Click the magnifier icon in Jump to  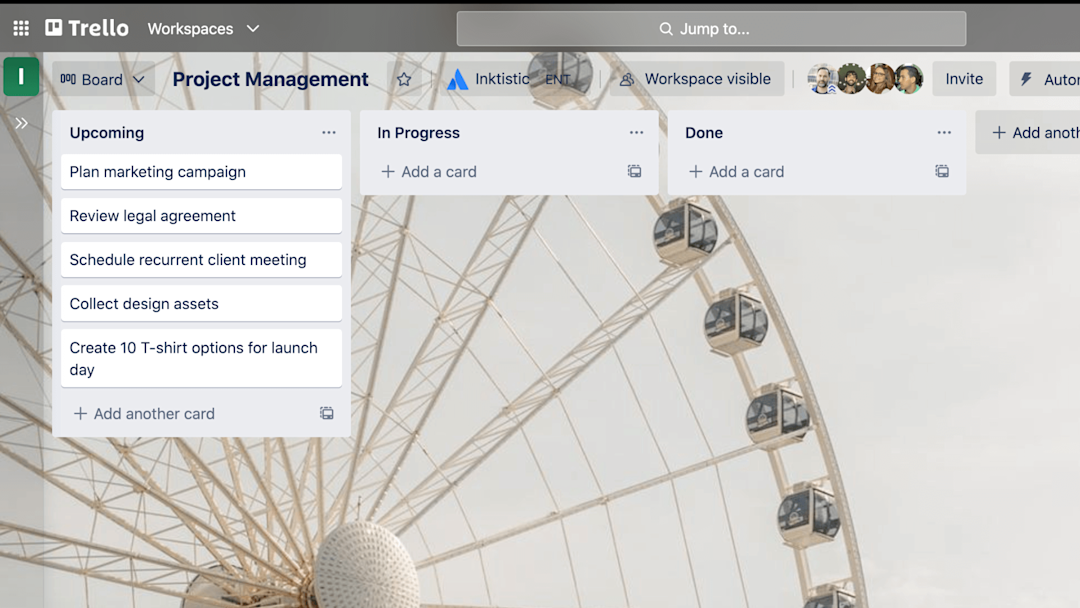tap(666, 29)
